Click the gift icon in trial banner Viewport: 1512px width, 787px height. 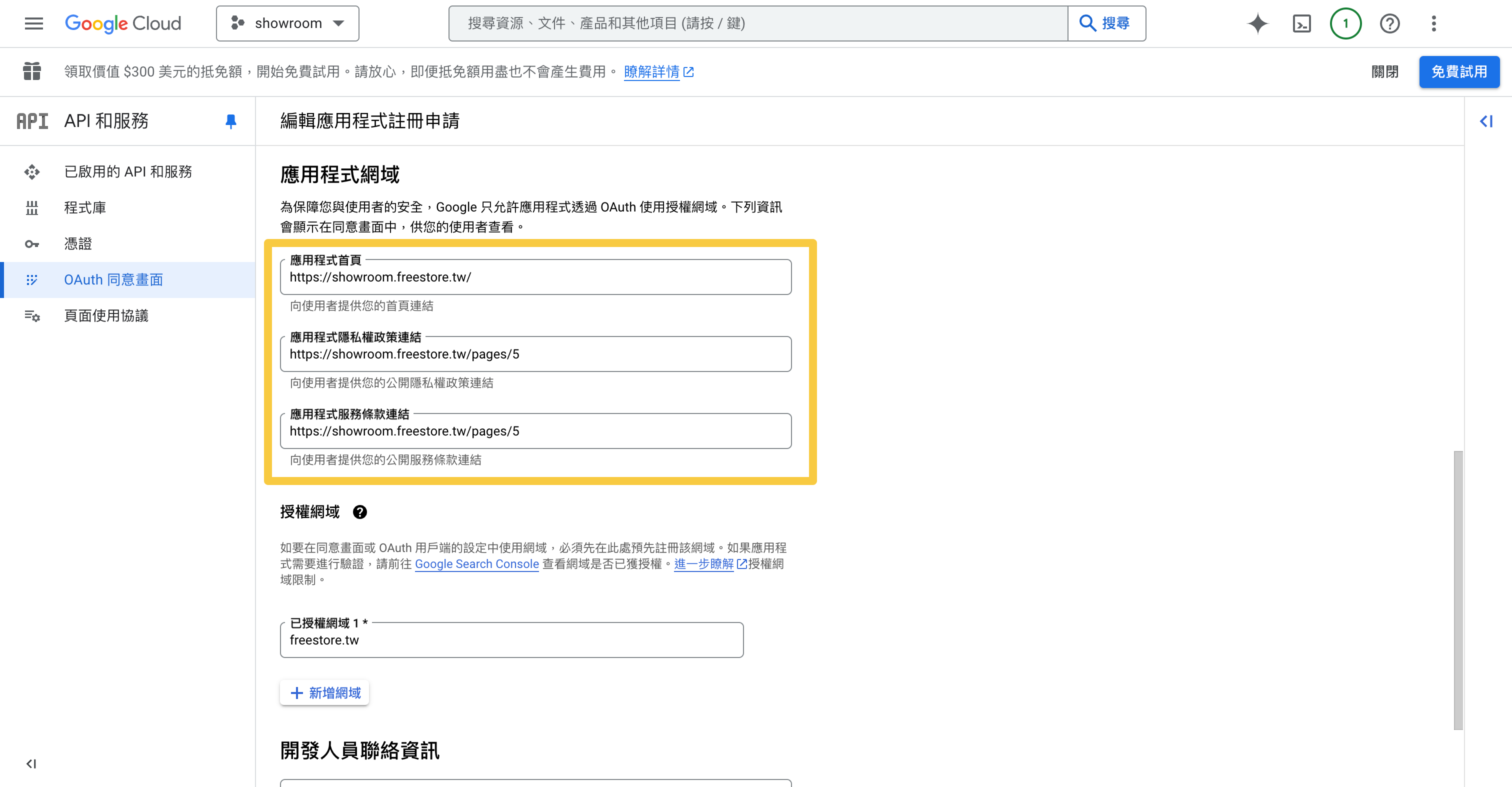pos(31,71)
